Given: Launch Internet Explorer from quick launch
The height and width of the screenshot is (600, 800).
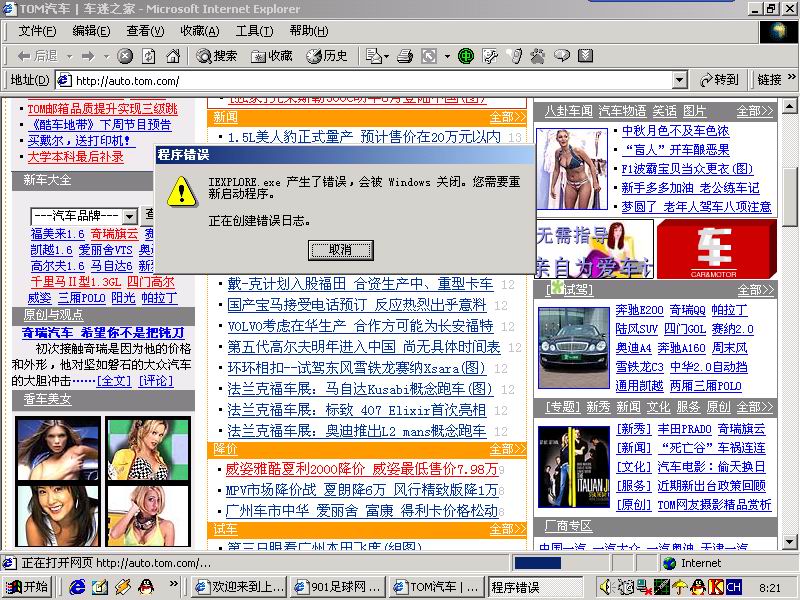Looking at the screenshot, I should point(77,587).
